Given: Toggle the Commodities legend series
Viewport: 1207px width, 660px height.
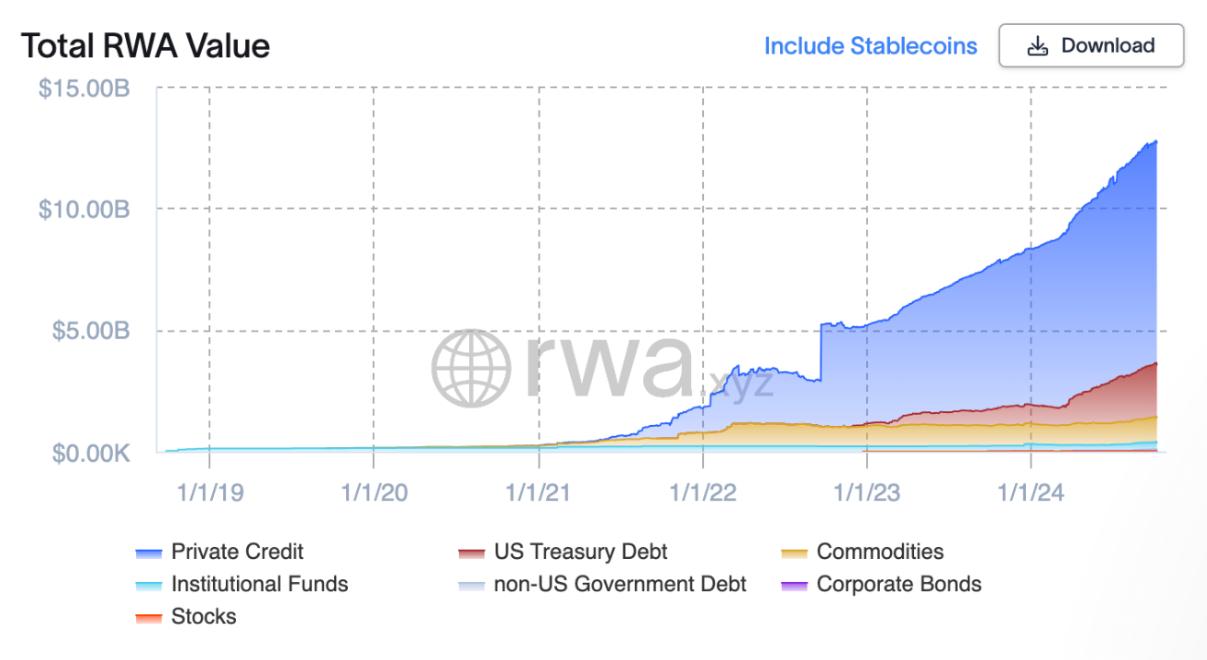Looking at the screenshot, I should (x=879, y=551).
